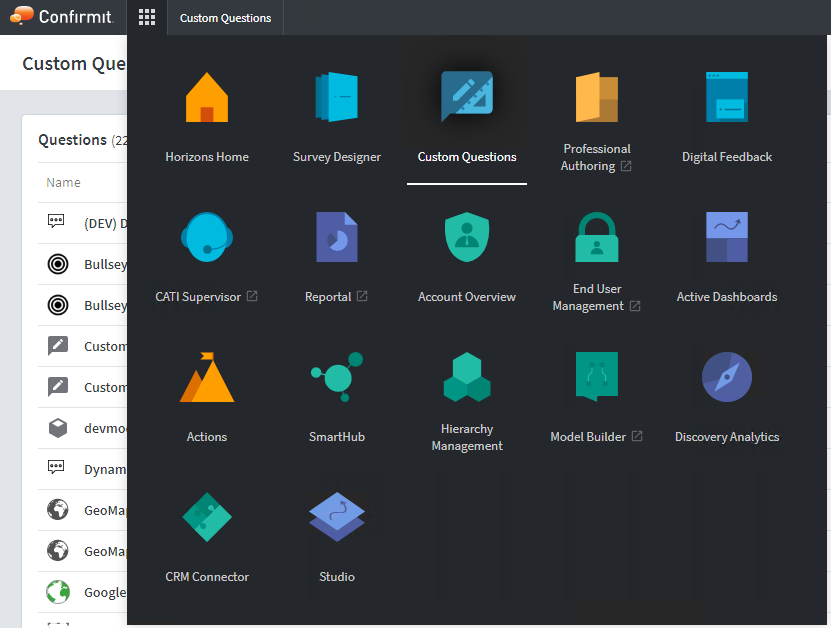Click the Actions label
The width and height of the screenshot is (831, 628).
click(207, 437)
